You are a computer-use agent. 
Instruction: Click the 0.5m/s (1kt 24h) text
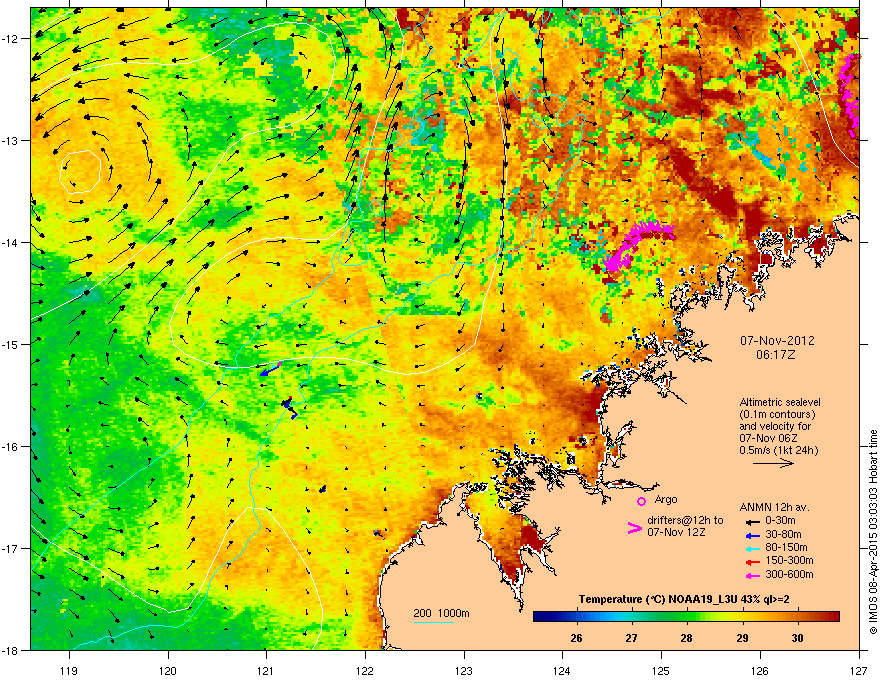pos(778,450)
